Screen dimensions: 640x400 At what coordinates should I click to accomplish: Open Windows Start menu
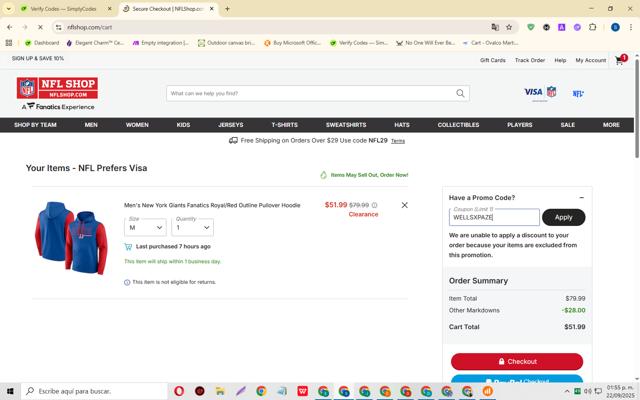point(10,391)
